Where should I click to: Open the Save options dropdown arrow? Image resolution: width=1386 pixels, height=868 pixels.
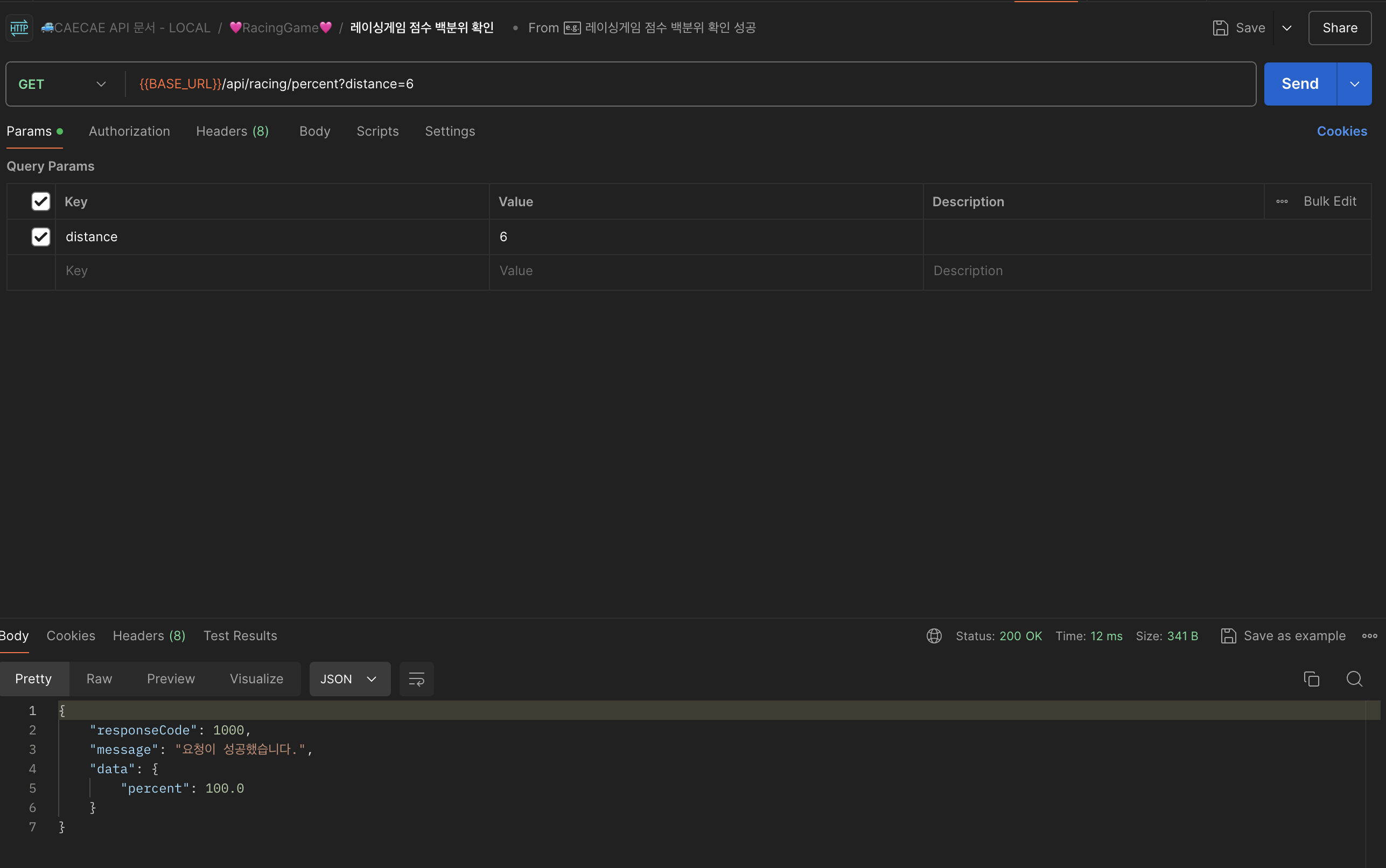tap(1287, 27)
